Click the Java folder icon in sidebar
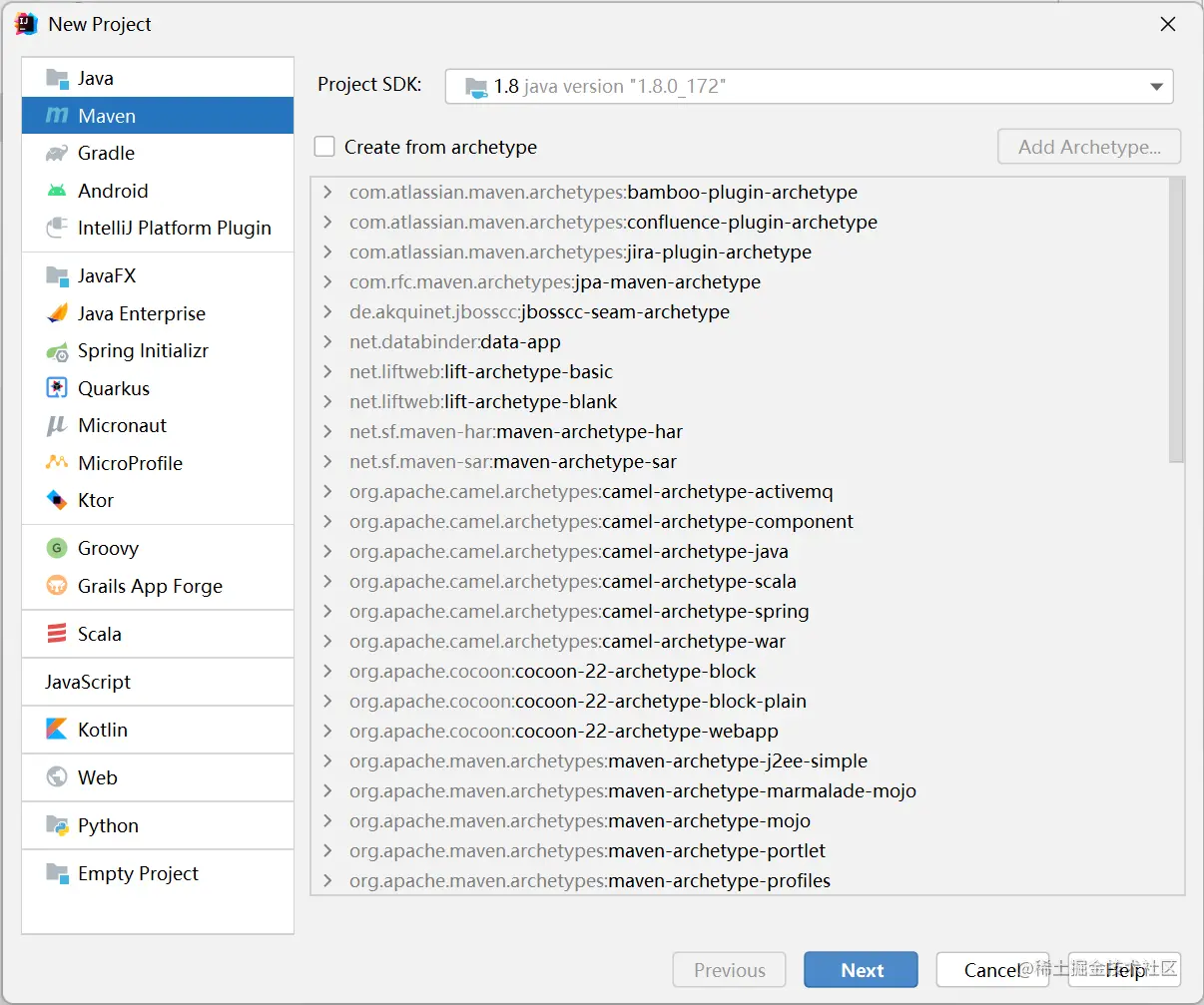This screenshot has height=1005, width=1204. point(57,78)
